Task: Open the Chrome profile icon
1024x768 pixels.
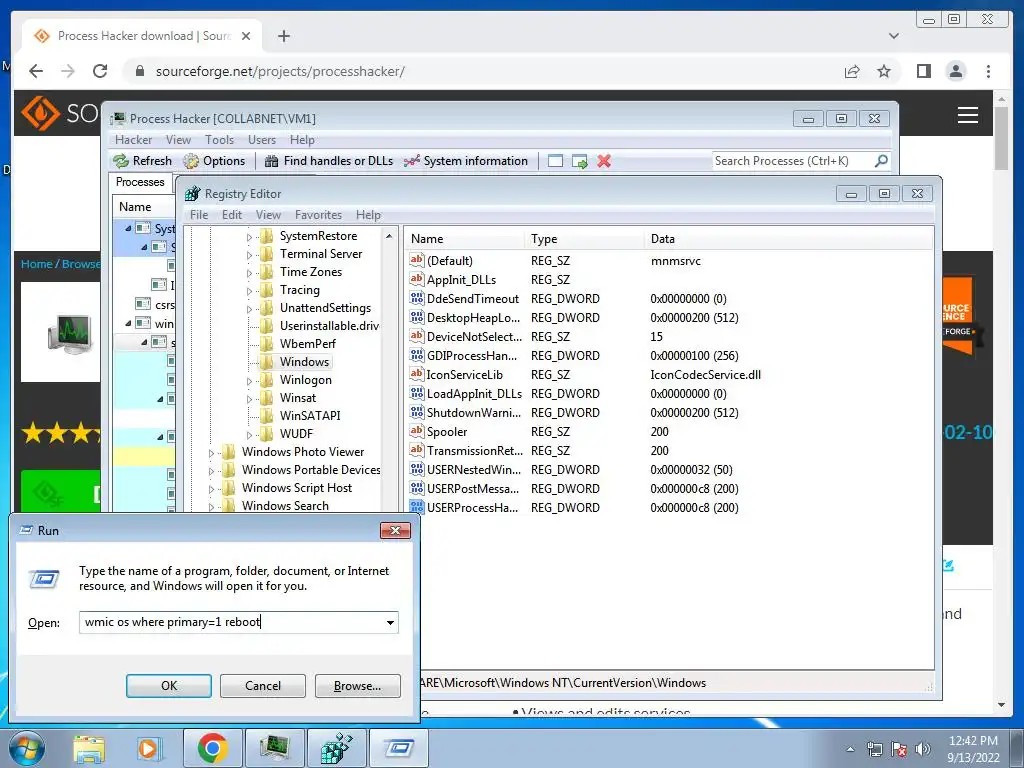Action: click(956, 71)
